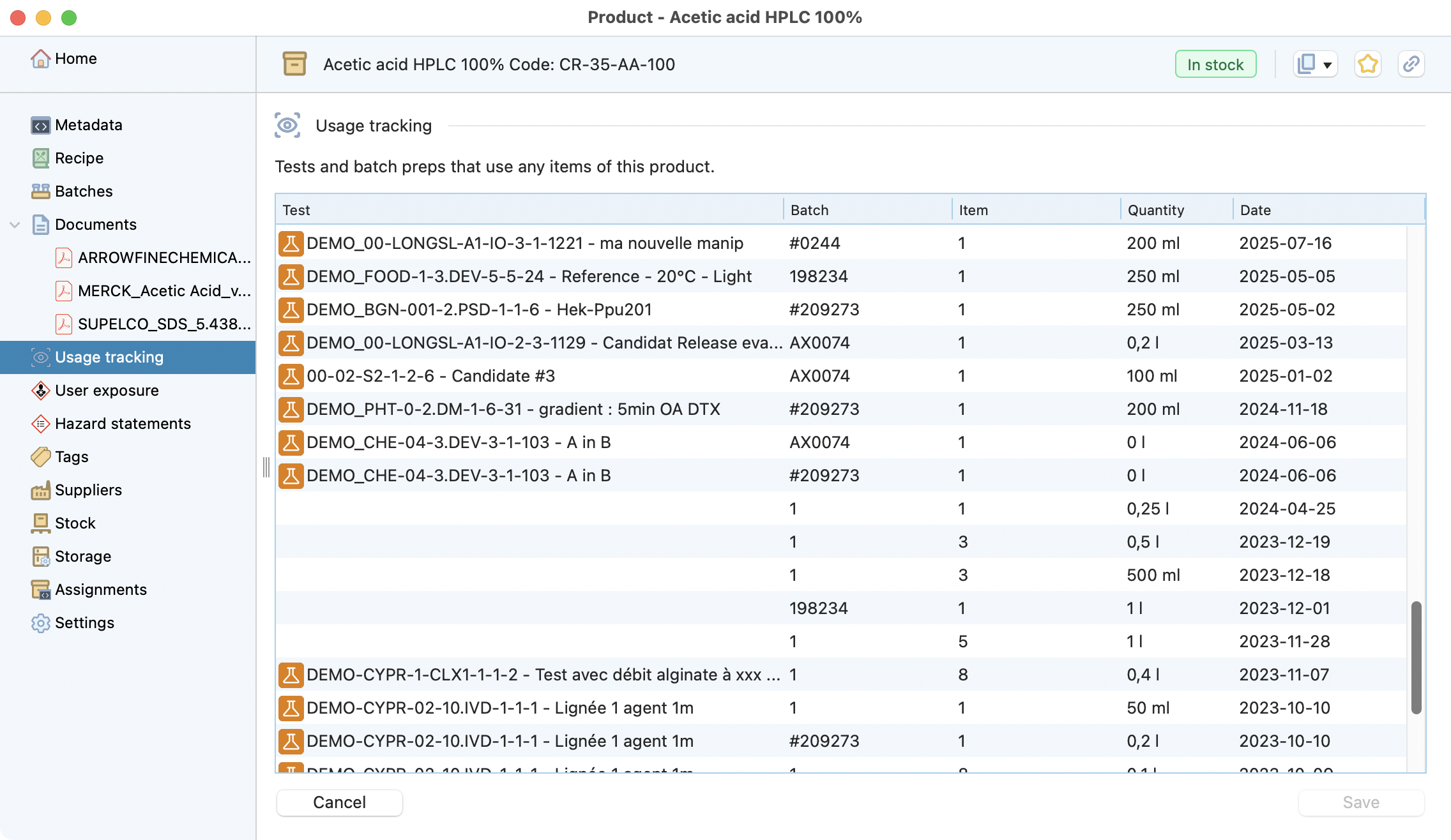Open Hazard statements section
This screenshot has height=840, width=1451.
point(123,424)
